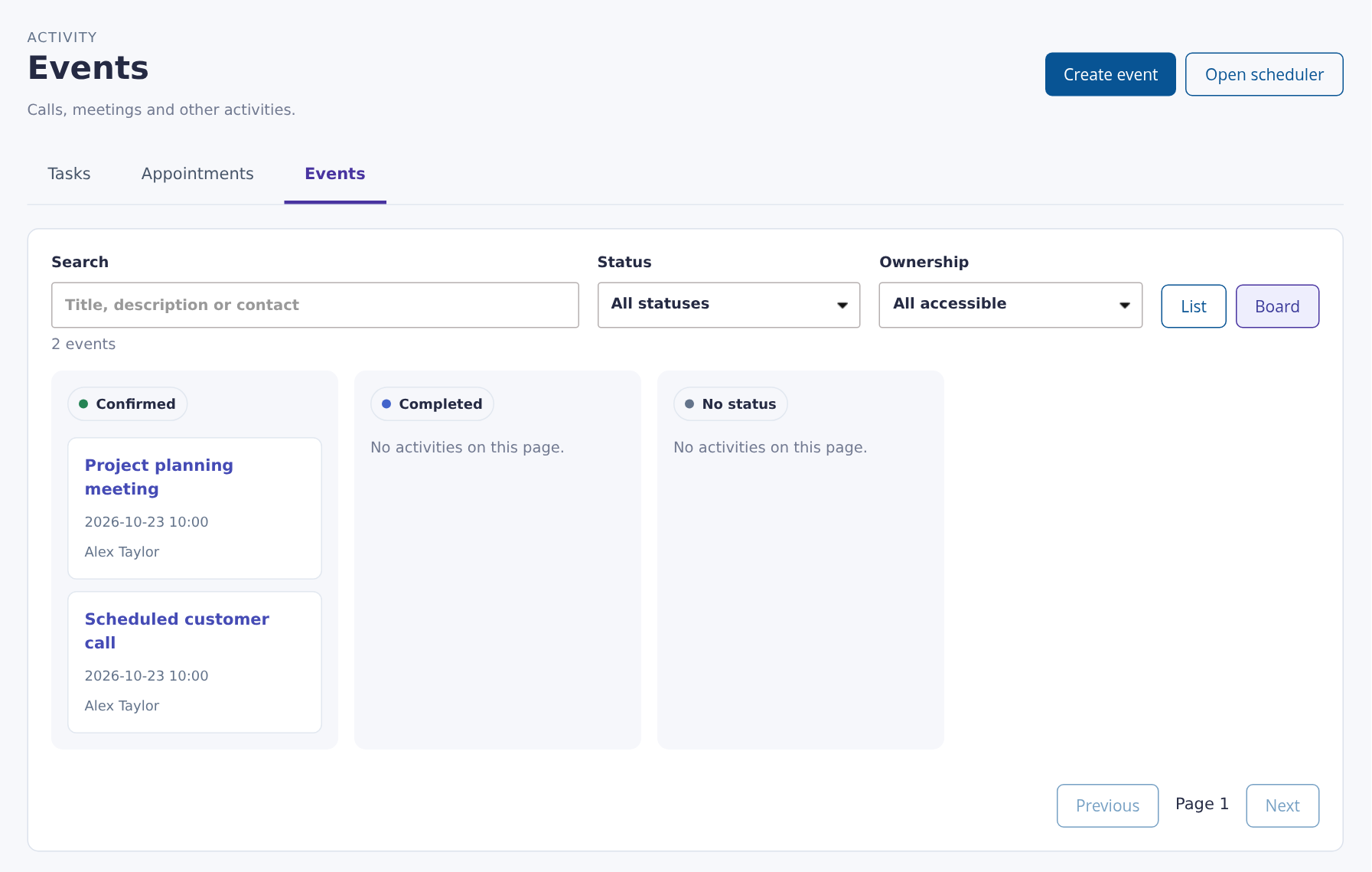Focus the search field for title or contact
The image size is (1372, 872).
pyautogui.click(x=315, y=305)
